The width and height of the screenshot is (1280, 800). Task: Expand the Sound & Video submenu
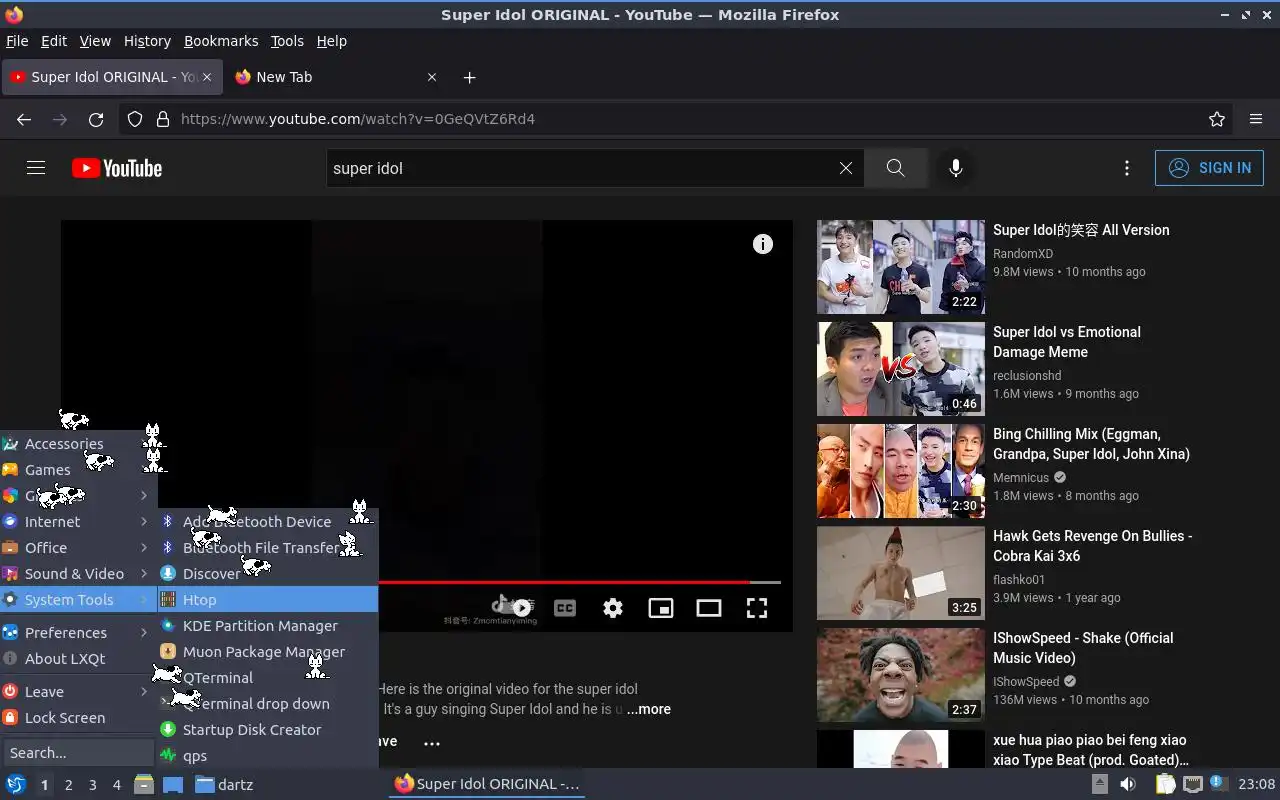tap(79, 573)
